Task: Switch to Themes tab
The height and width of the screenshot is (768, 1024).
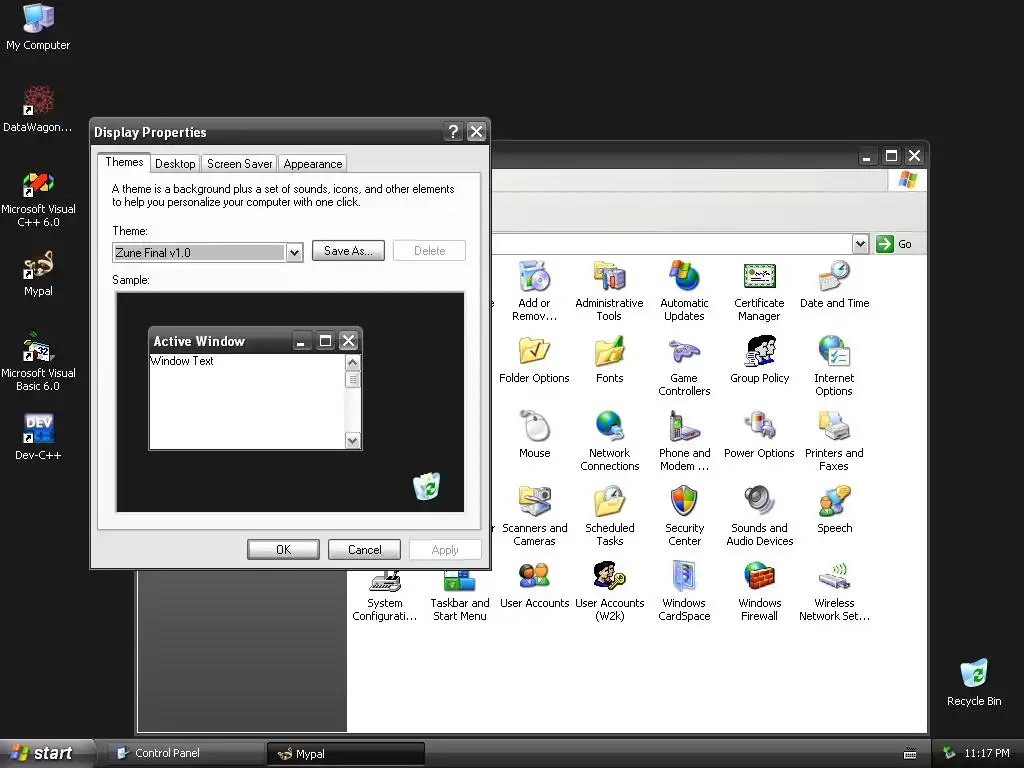Action: pos(124,162)
